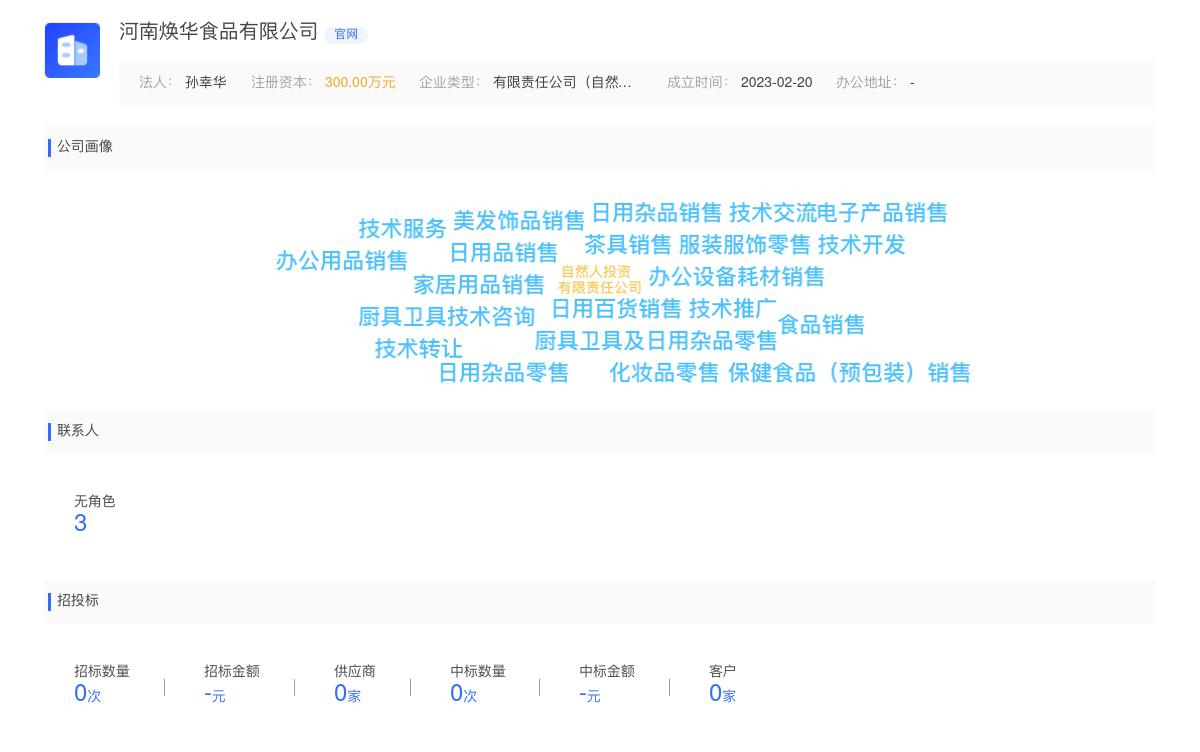Select word cloud tag 日用百货销售
1200x752 pixels.
(617, 309)
